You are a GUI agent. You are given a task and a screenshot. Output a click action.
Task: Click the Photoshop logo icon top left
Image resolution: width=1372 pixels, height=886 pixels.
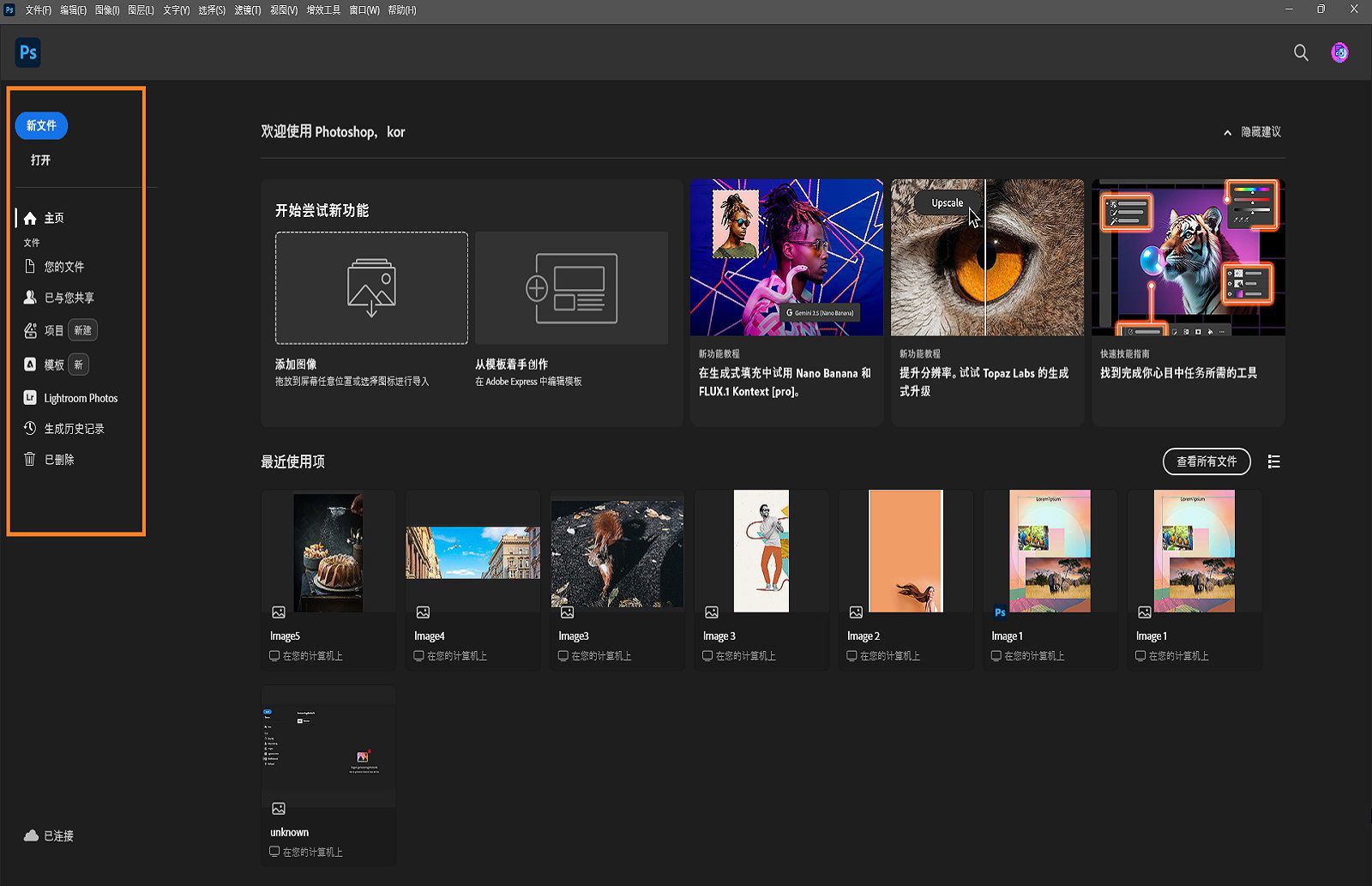click(x=27, y=52)
